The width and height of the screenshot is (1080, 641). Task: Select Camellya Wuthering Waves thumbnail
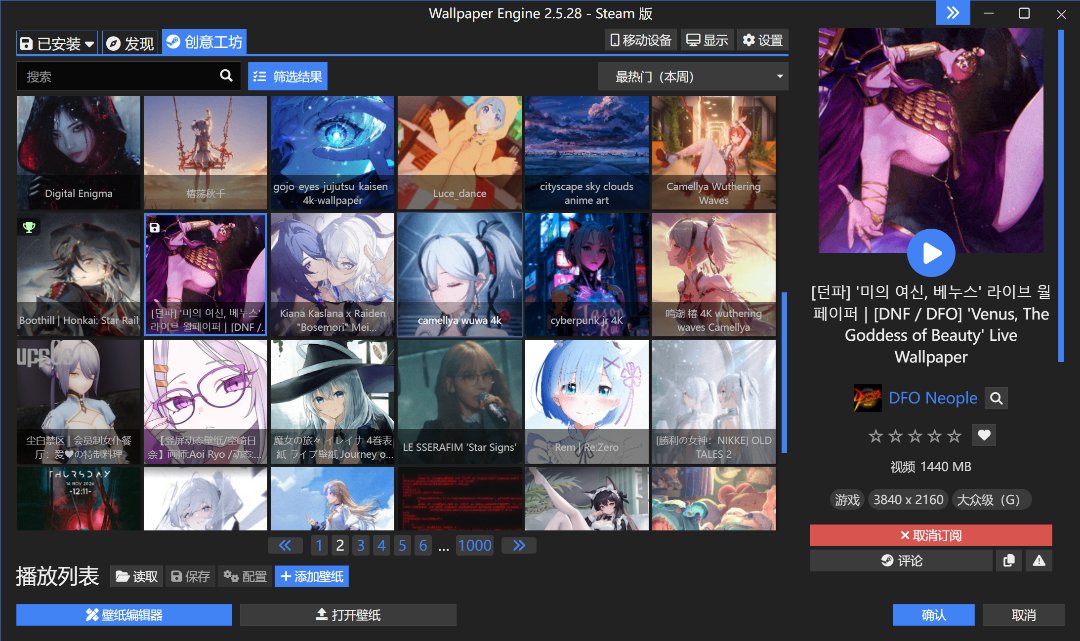[x=714, y=152]
